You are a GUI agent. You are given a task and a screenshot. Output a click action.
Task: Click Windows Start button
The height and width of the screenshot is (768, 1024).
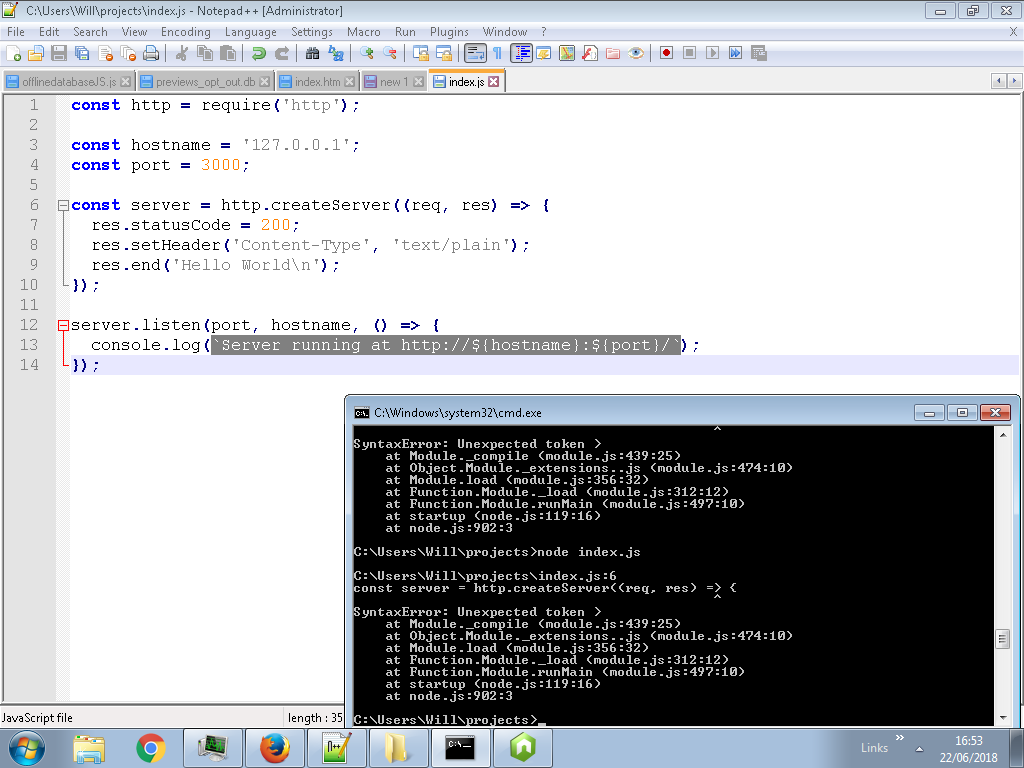[x=27, y=748]
